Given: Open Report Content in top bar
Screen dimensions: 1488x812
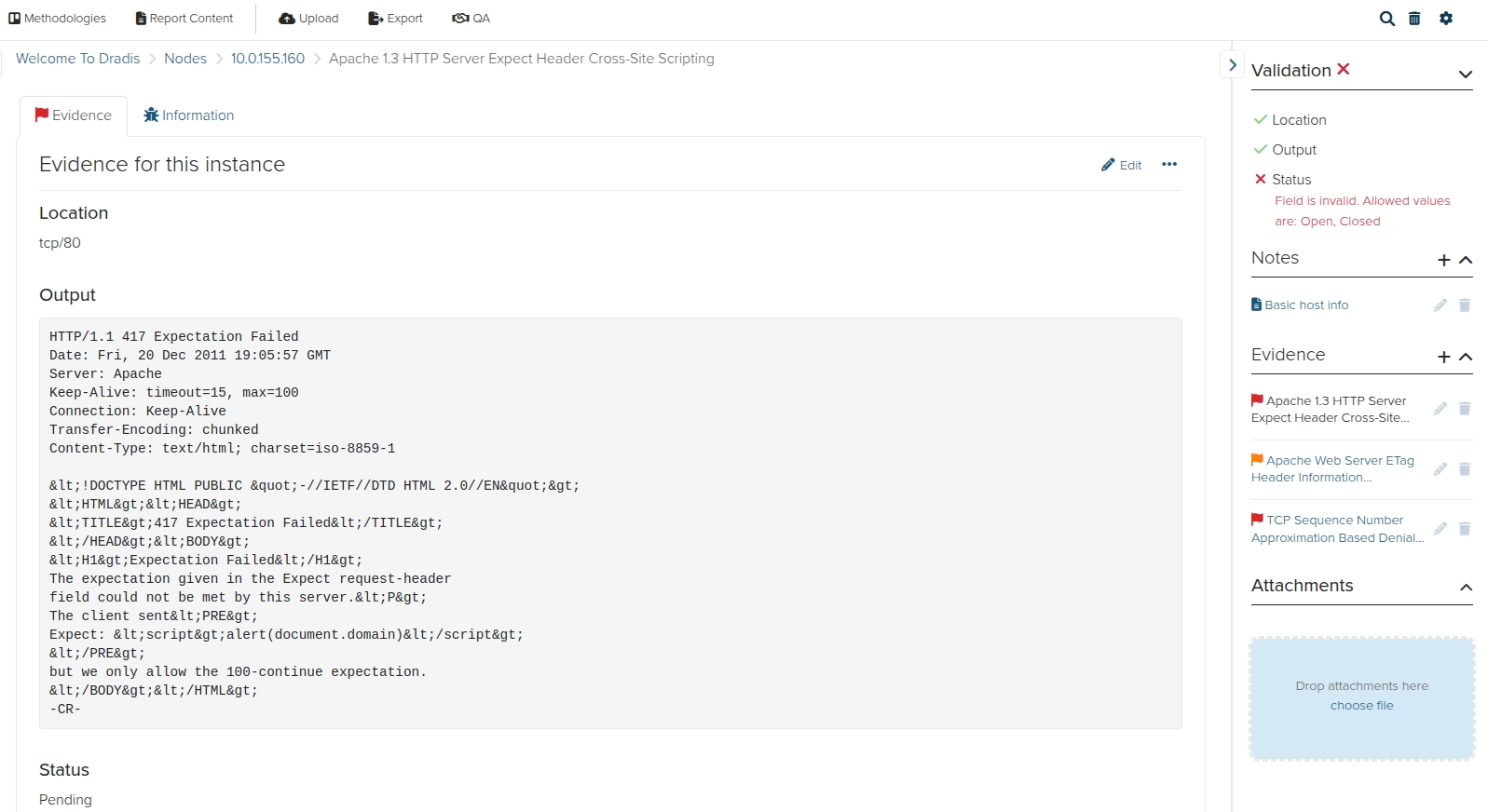Looking at the screenshot, I should pos(184,19).
